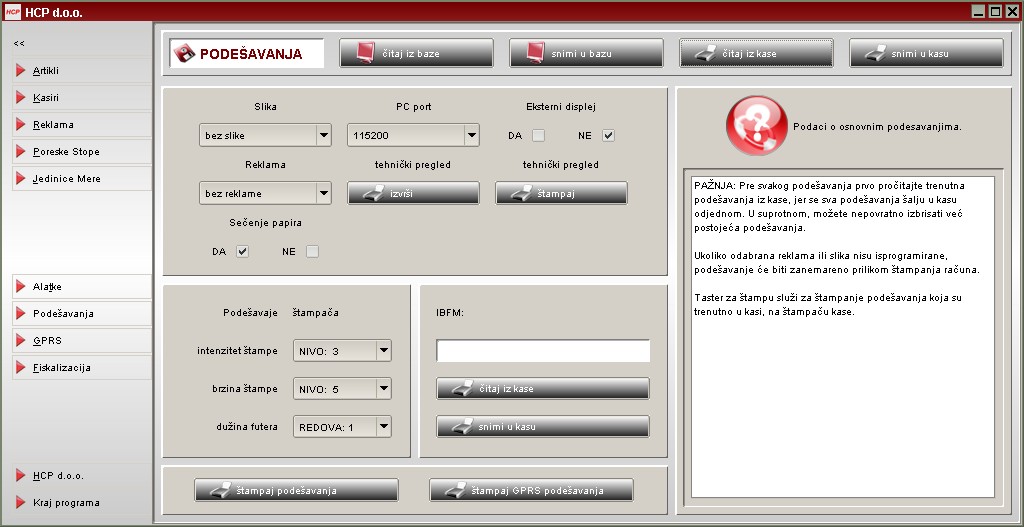Click the red arrow icon beside GPRS
This screenshot has height=527, width=1024.
pos(20,341)
